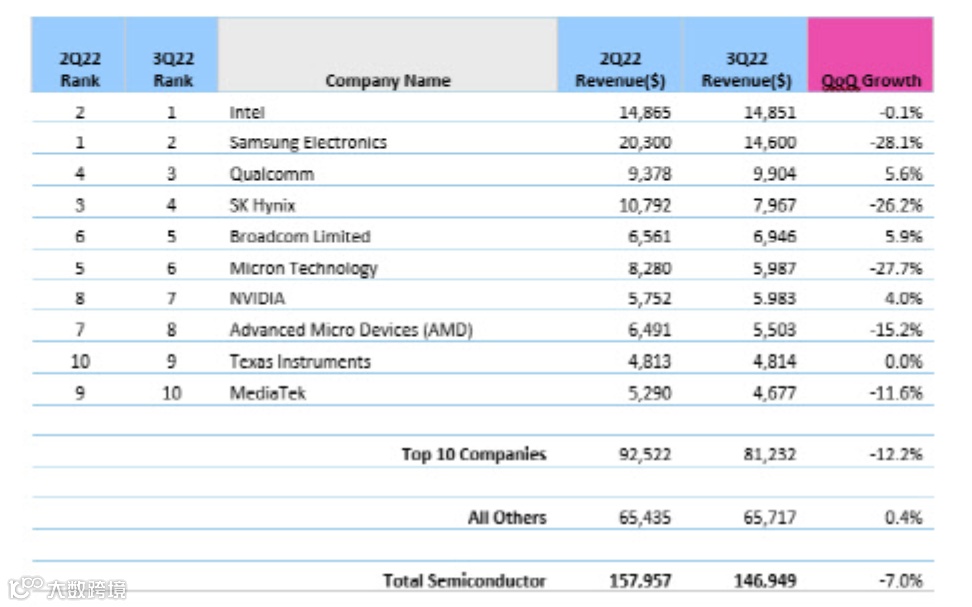972x607 pixels.
Task: Click AMD growth value -15.2%
Action: point(896,330)
